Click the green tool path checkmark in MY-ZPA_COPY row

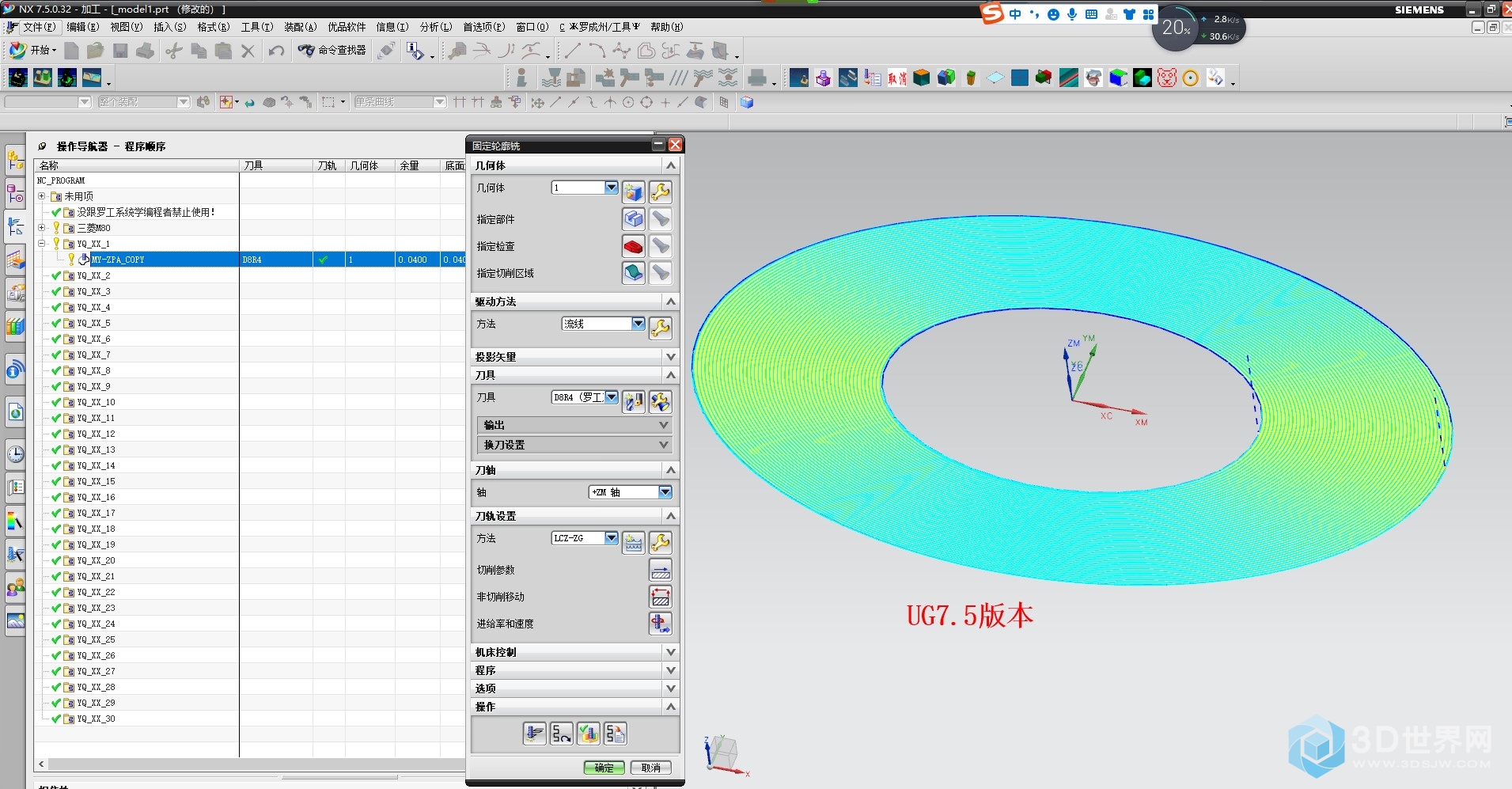(323, 260)
